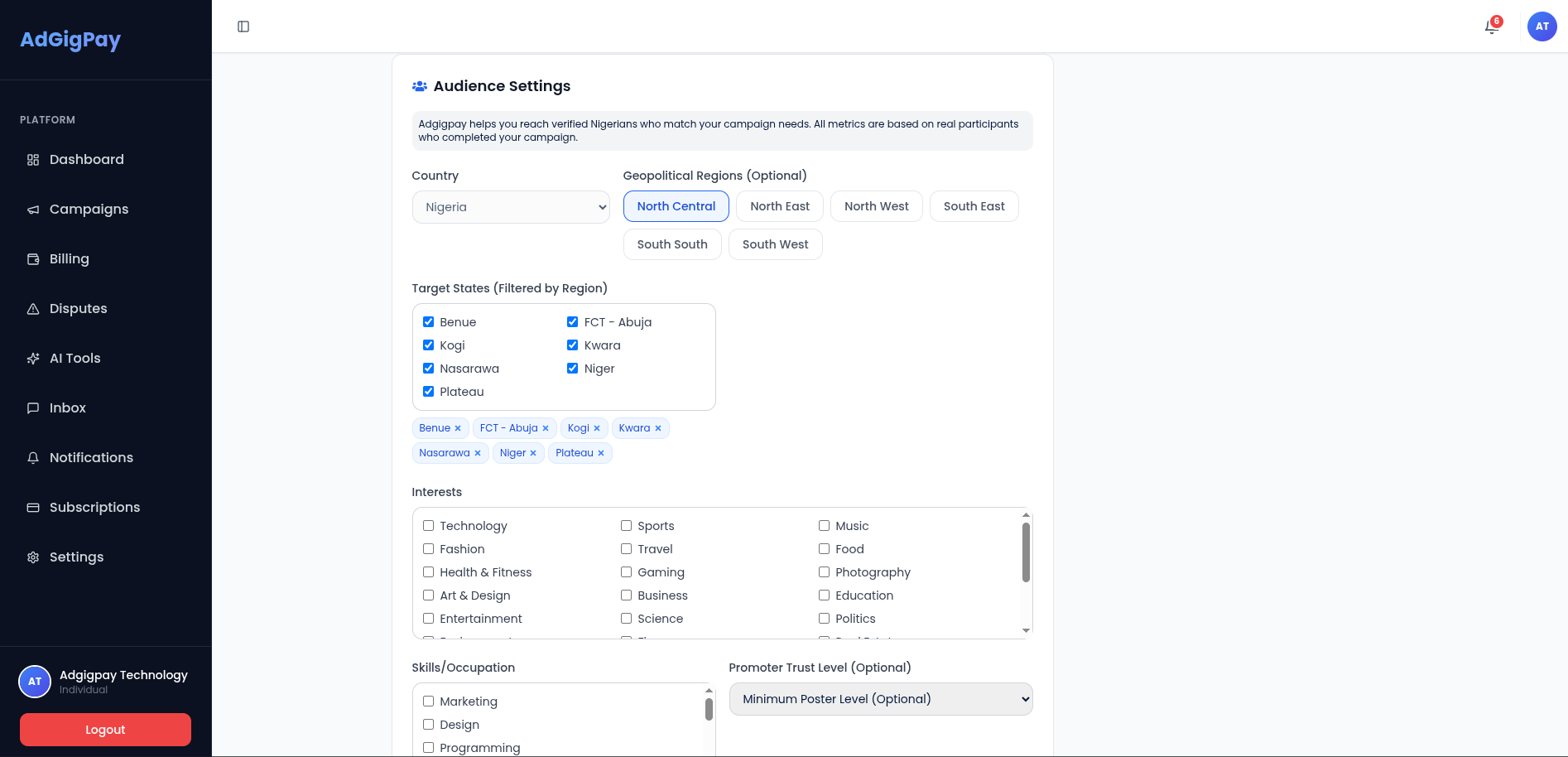Click the Billing wallet icon
This screenshot has width=1568, height=757.
point(33,259)
